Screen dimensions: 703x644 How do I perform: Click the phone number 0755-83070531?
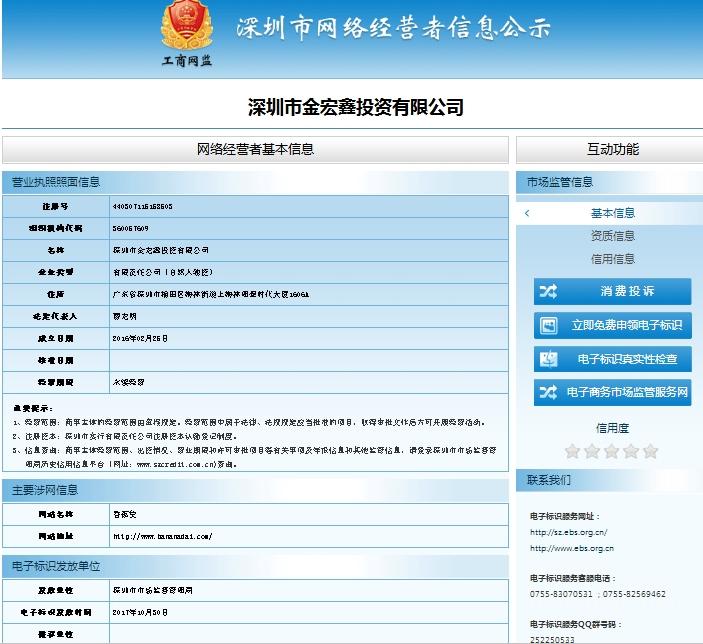click(561, 594)
